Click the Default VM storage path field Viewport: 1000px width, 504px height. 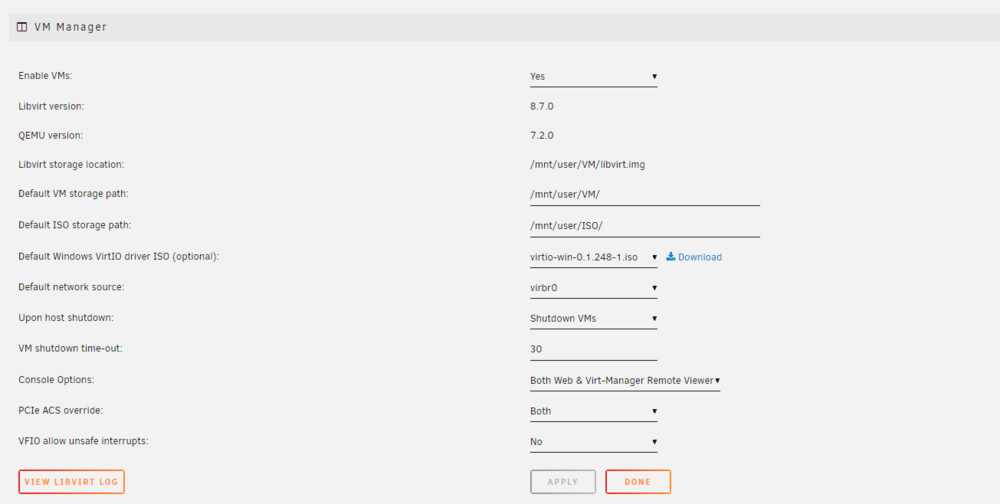(x=645, y=195)
